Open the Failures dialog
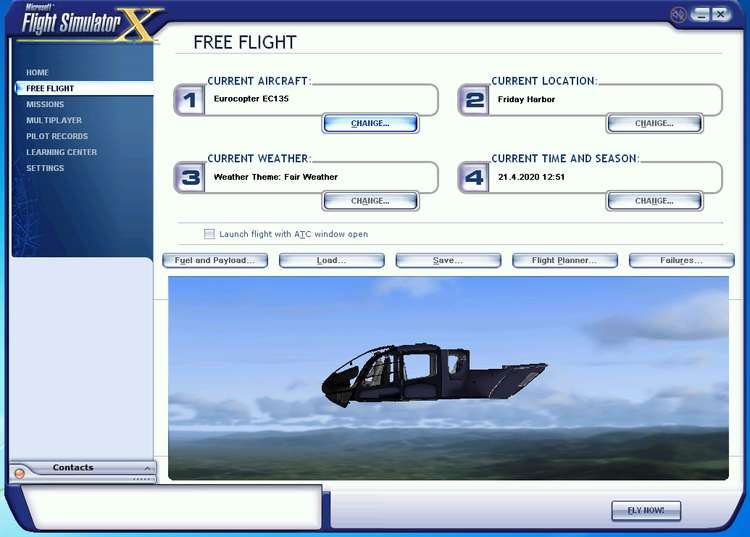750x537 pixels. coord(681,261)
